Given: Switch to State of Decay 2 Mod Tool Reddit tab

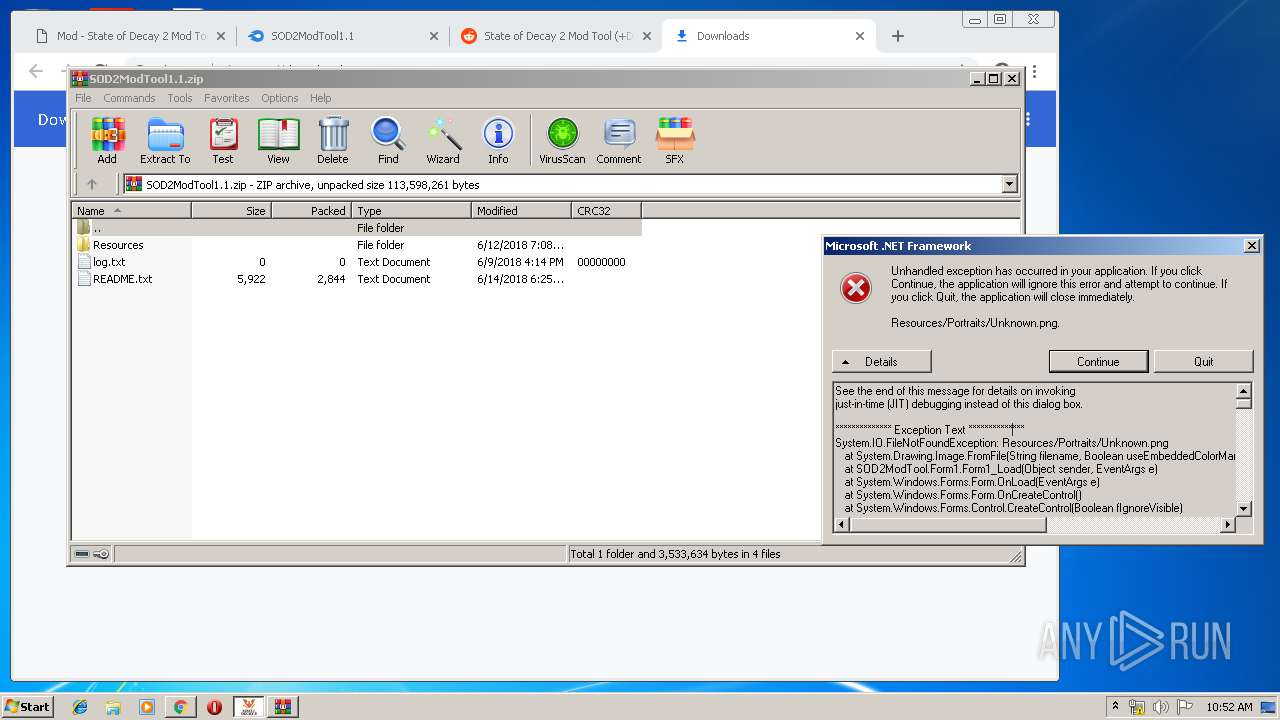Looking at the screenshot, I should [x=557, y=36].
